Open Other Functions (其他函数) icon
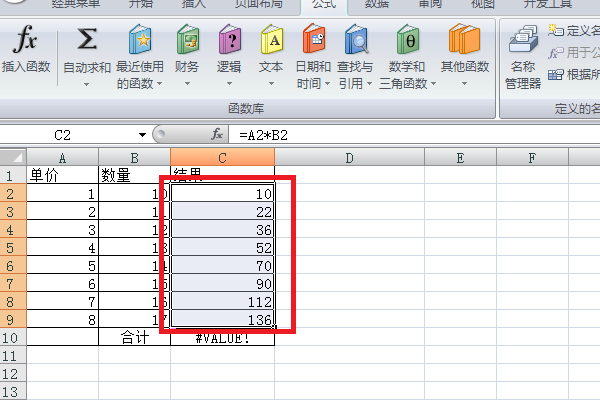The height and width of the screenshot is (400, 600). [x=464, y=39]
